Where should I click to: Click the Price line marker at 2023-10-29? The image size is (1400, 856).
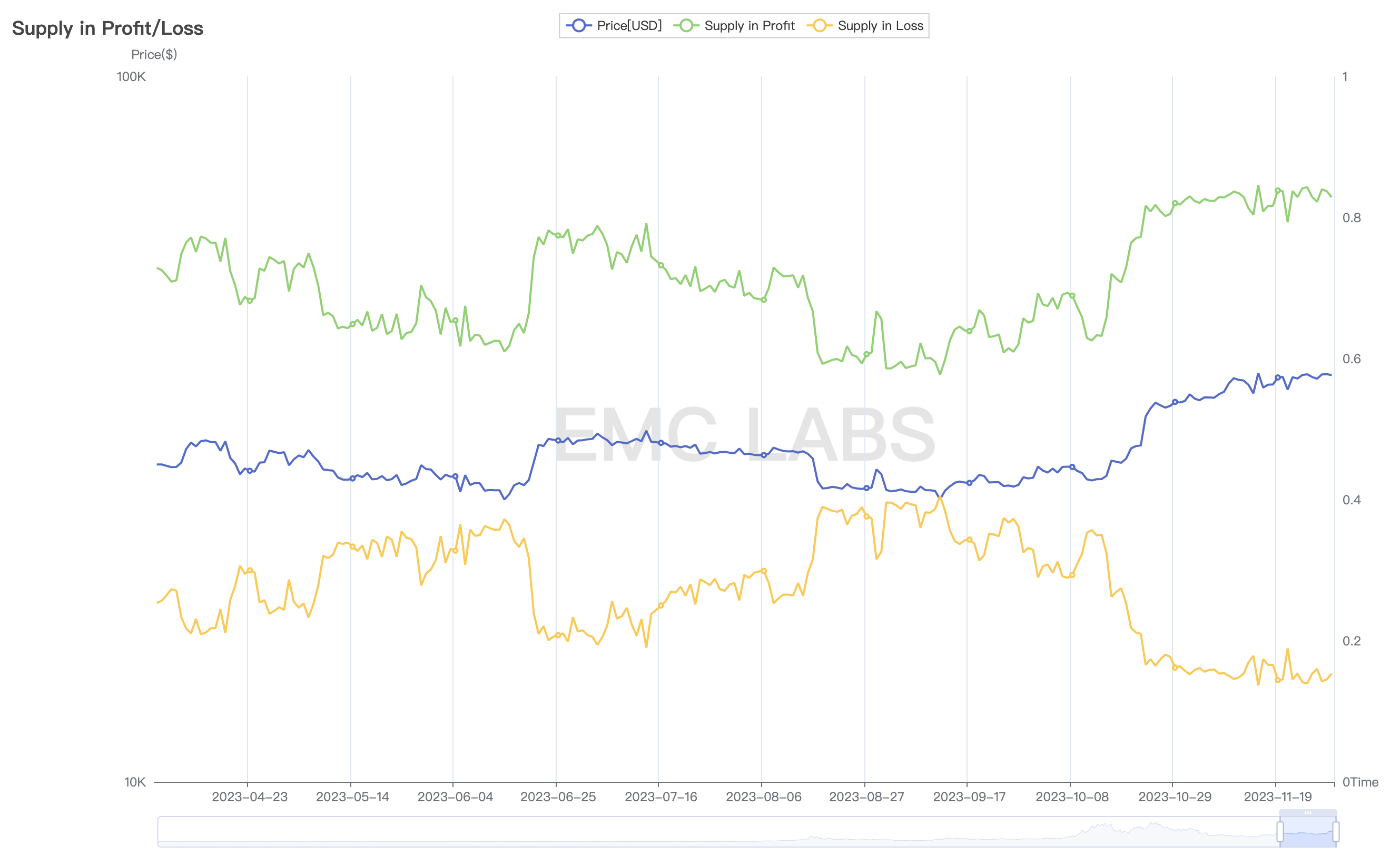1175,402
